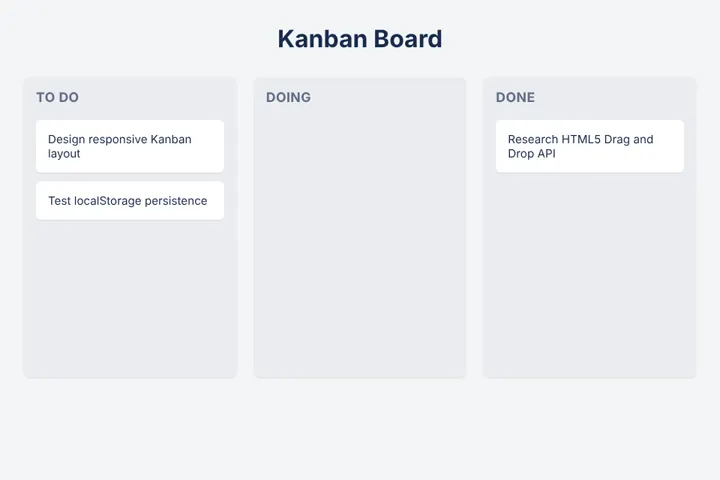720x480 pixels.
Task: Click empty space below cards in TO DO column
Action: click(130, 299)
